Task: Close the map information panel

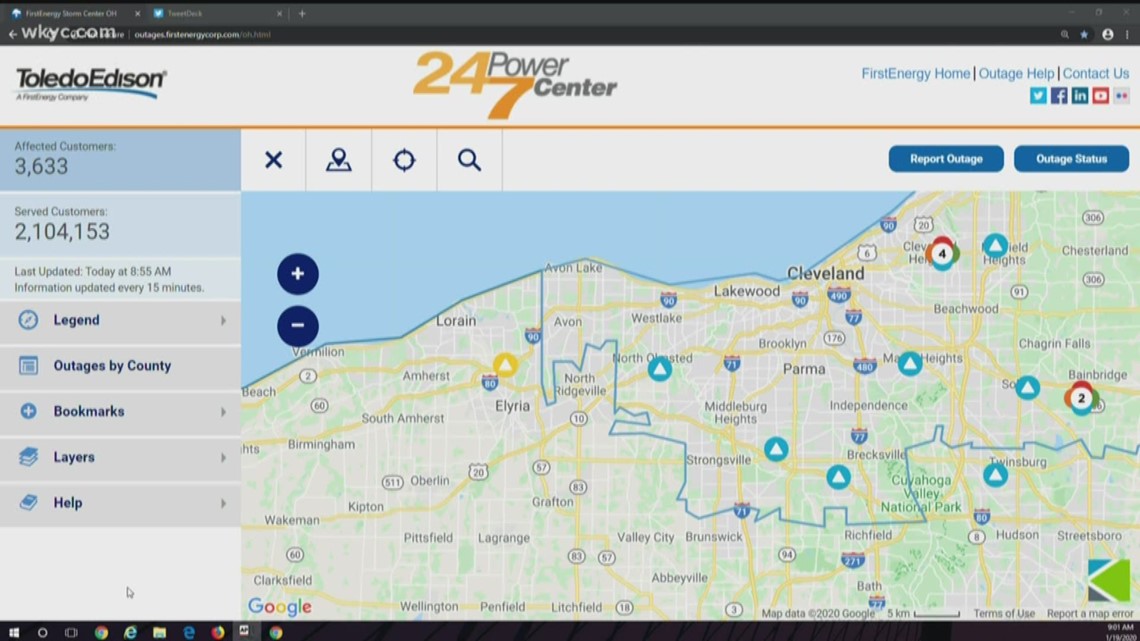Action: coord(273,160)
